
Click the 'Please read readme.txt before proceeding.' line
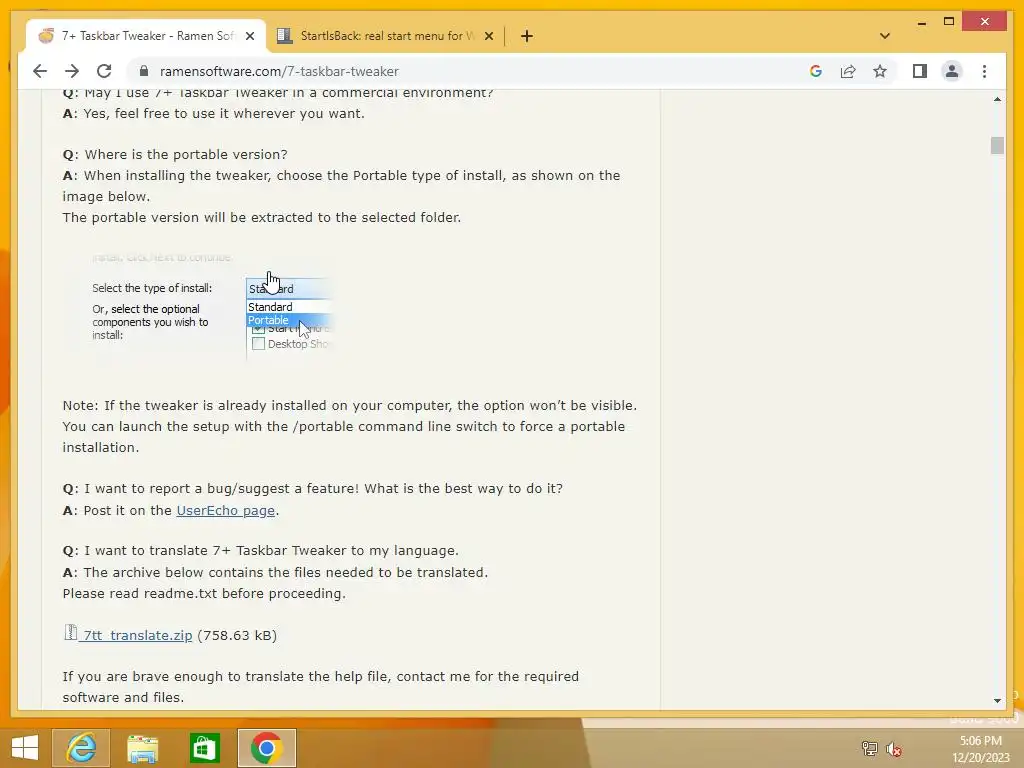(204, 594)
